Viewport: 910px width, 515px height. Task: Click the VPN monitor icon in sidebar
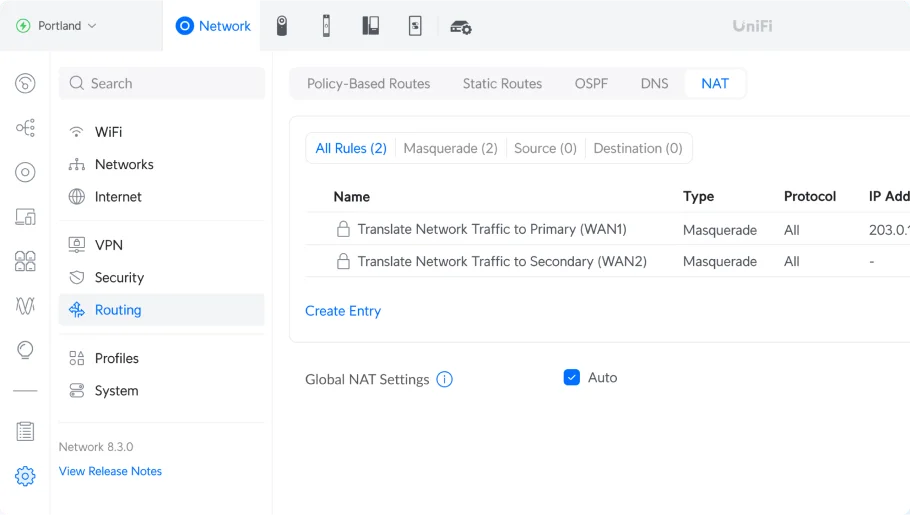[x=76, y=245]
